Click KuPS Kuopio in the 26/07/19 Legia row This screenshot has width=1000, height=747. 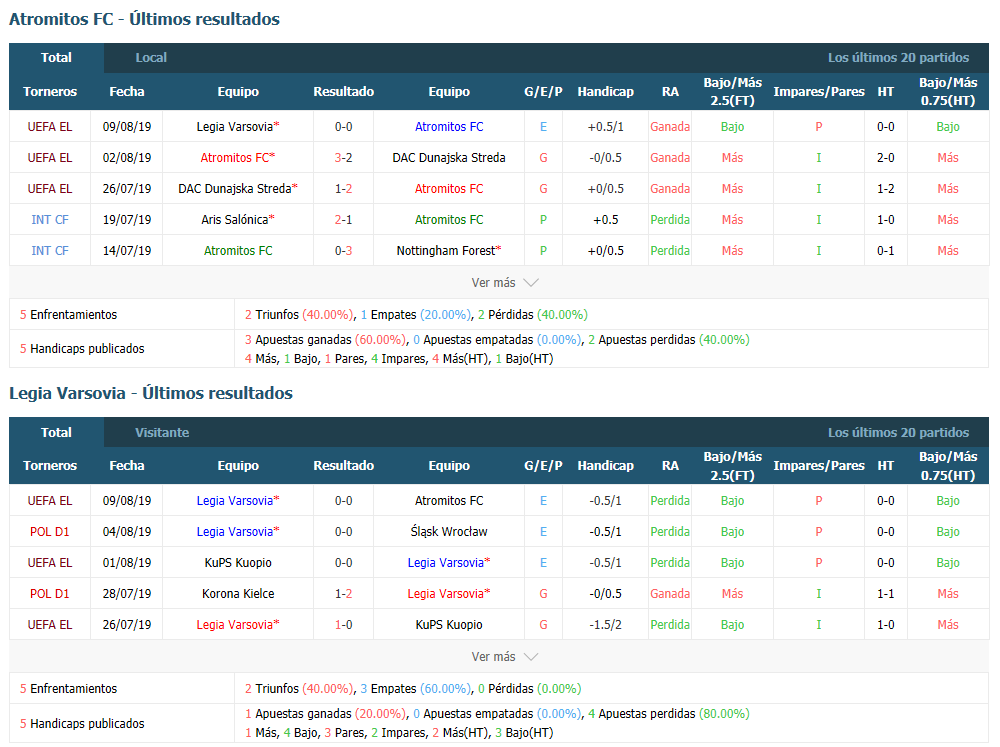pos(449,625)
